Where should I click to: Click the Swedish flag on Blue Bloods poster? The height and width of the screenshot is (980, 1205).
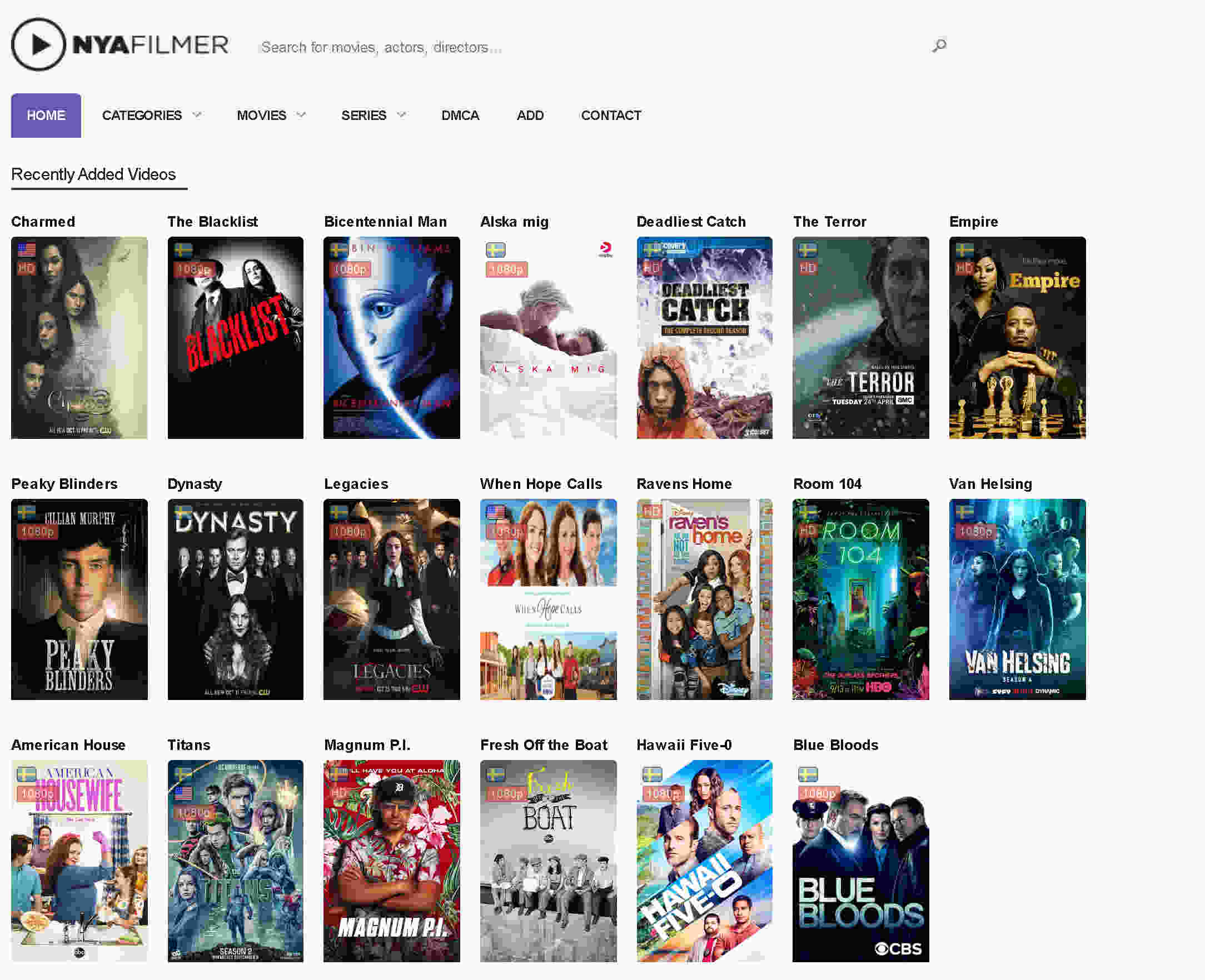808,773
